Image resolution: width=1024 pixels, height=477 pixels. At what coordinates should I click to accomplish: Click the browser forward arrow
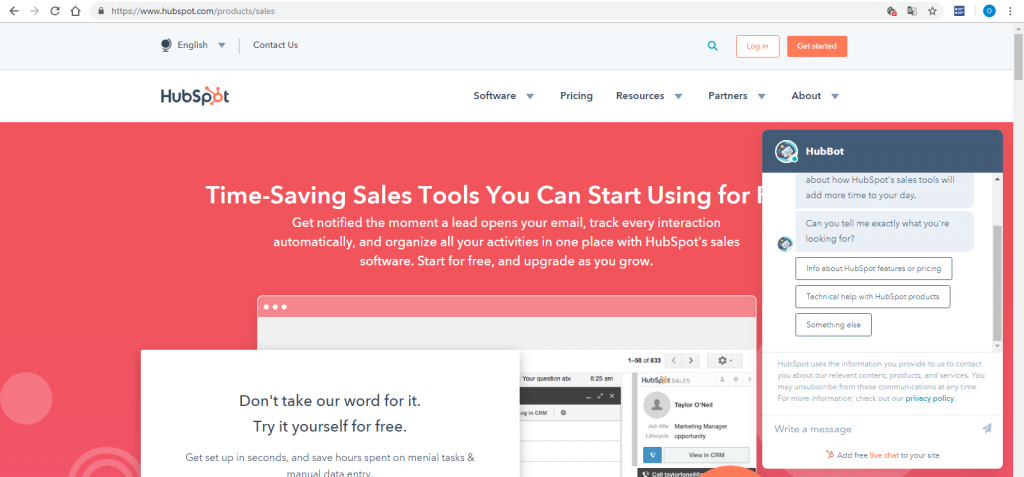click(x=35, y=11)
